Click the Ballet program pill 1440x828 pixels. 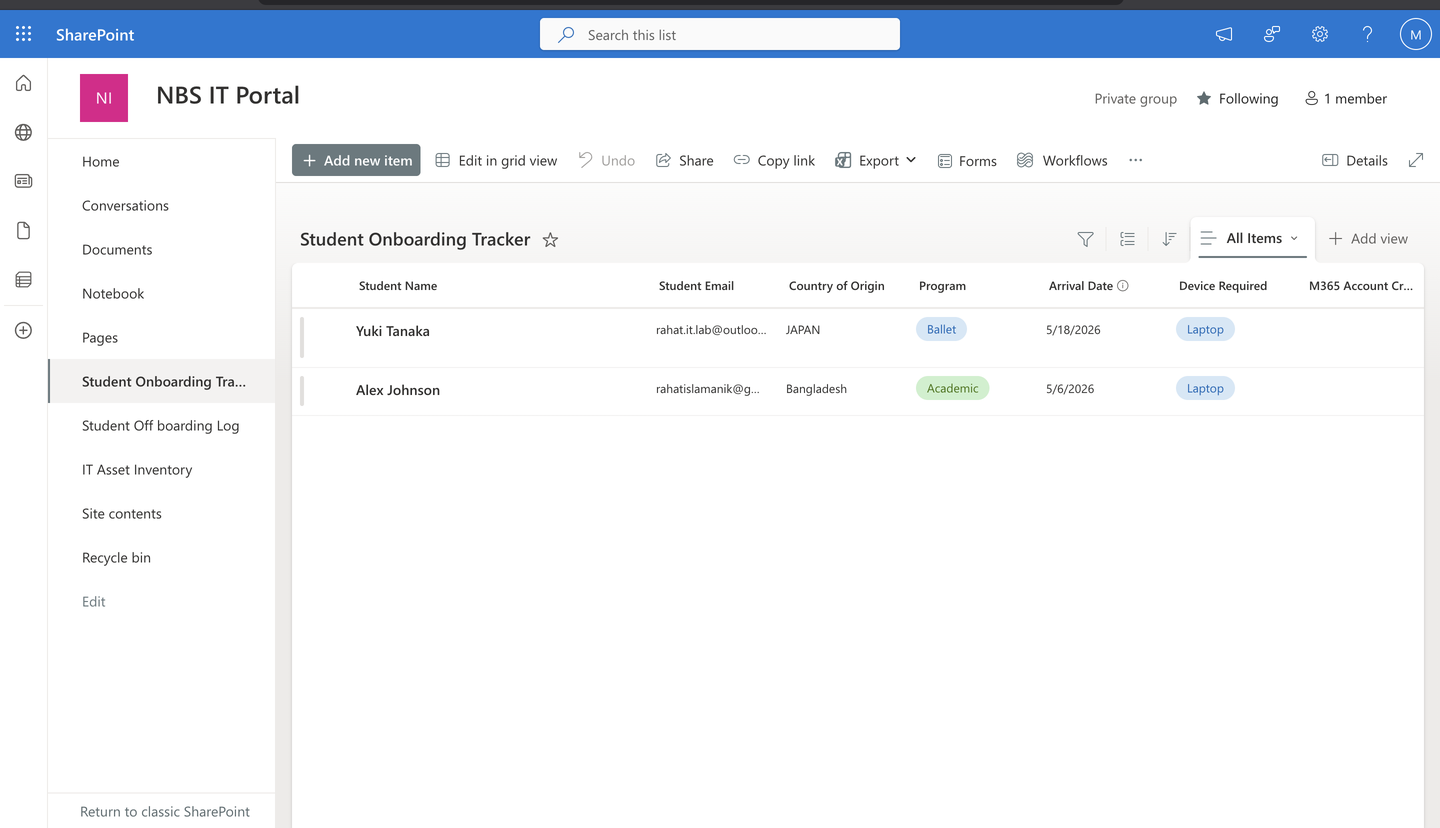click(x=941, y=329)
